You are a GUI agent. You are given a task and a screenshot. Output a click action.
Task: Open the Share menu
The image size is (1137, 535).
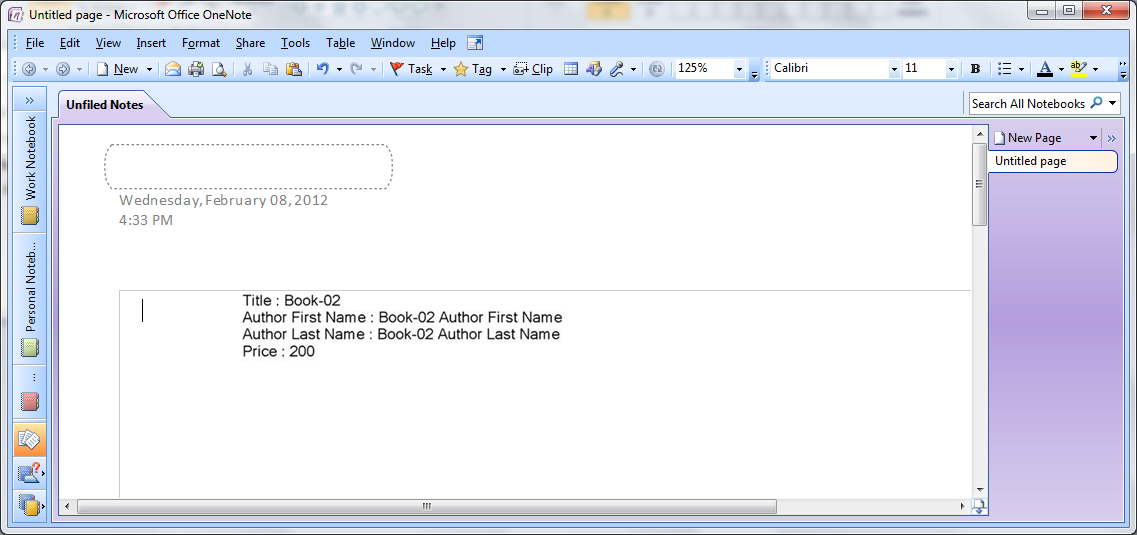[x=250, y=43]
